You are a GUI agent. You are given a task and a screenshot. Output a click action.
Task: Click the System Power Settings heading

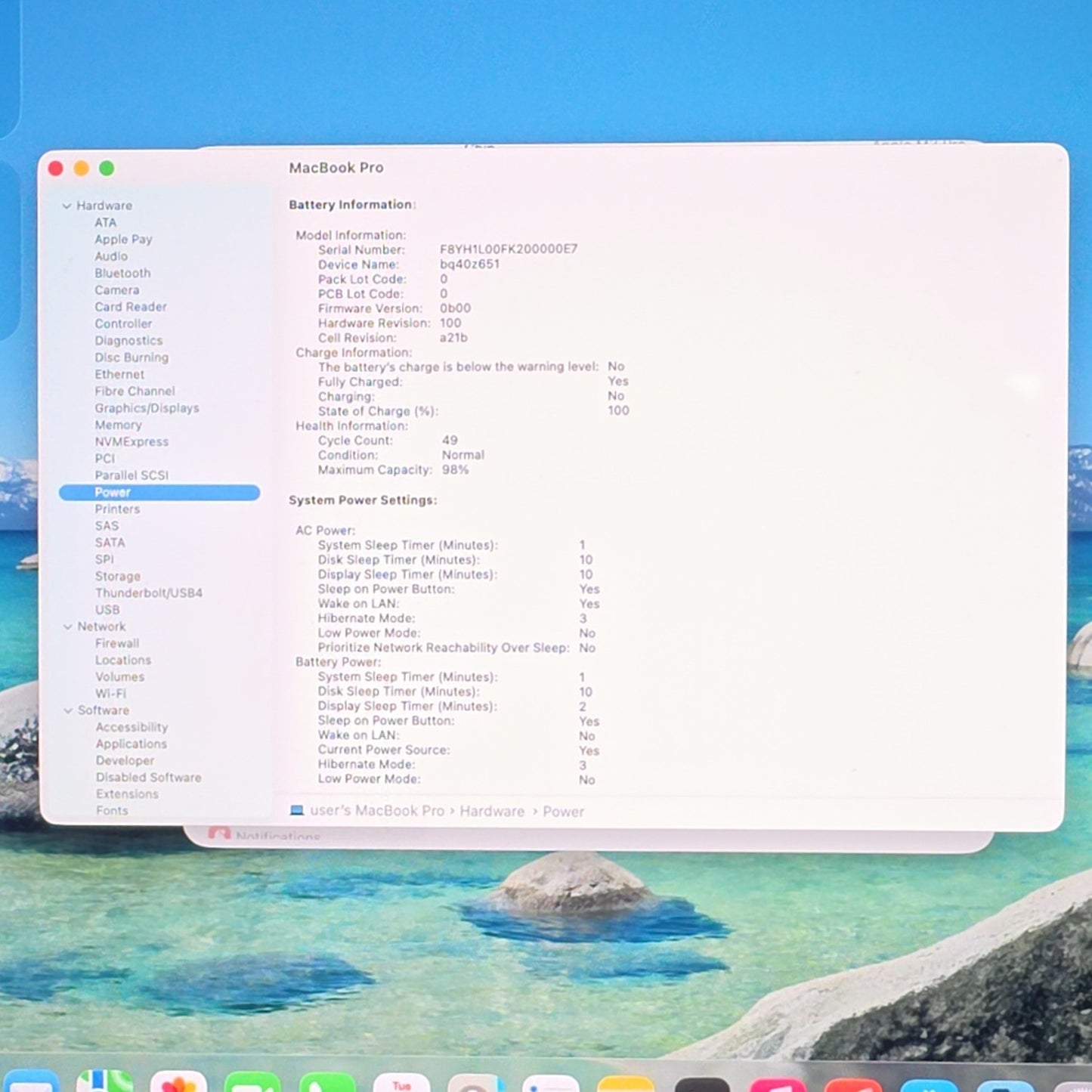(363, 500)
